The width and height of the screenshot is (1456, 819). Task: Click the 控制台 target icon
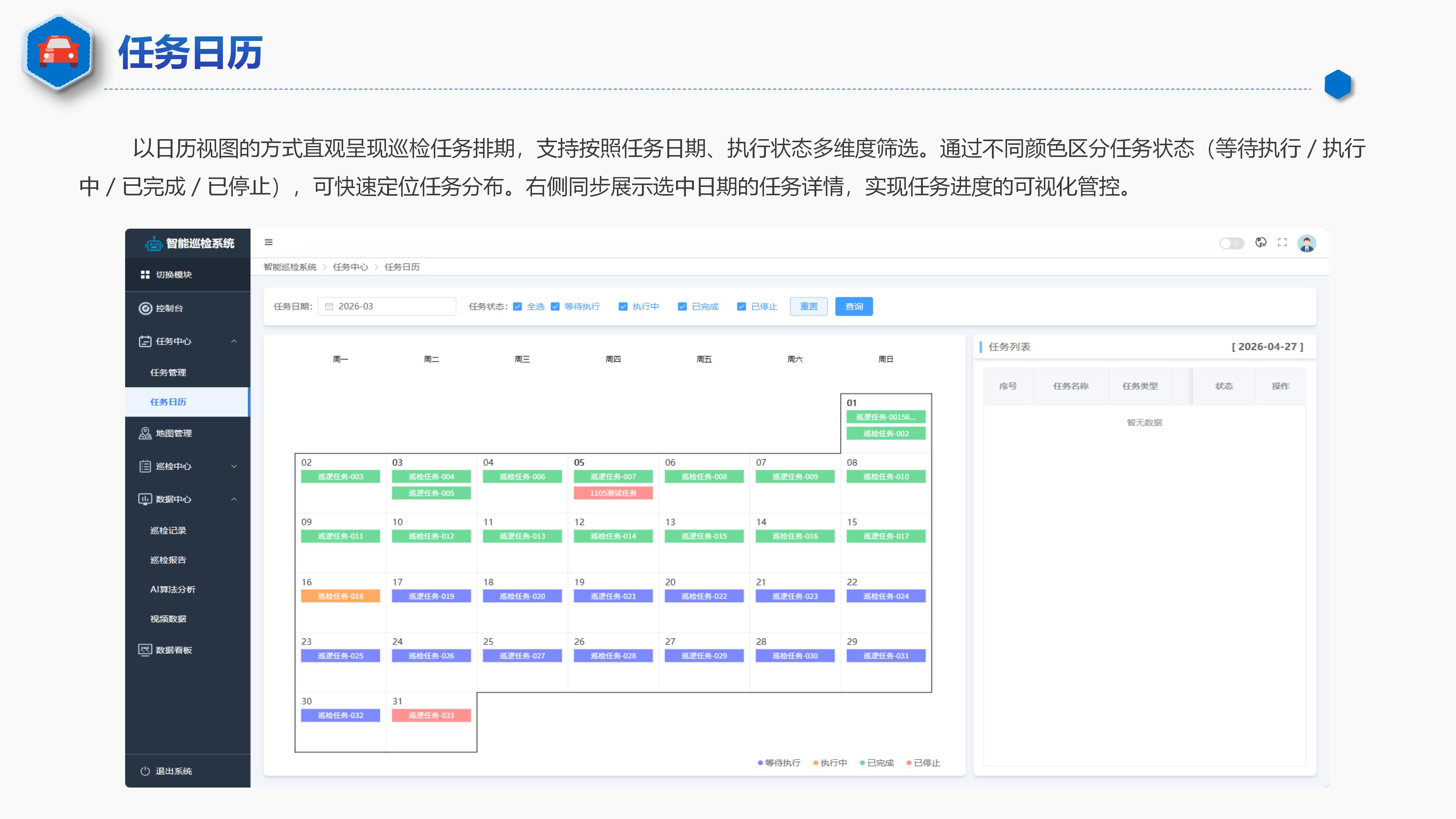pos(145,308)
